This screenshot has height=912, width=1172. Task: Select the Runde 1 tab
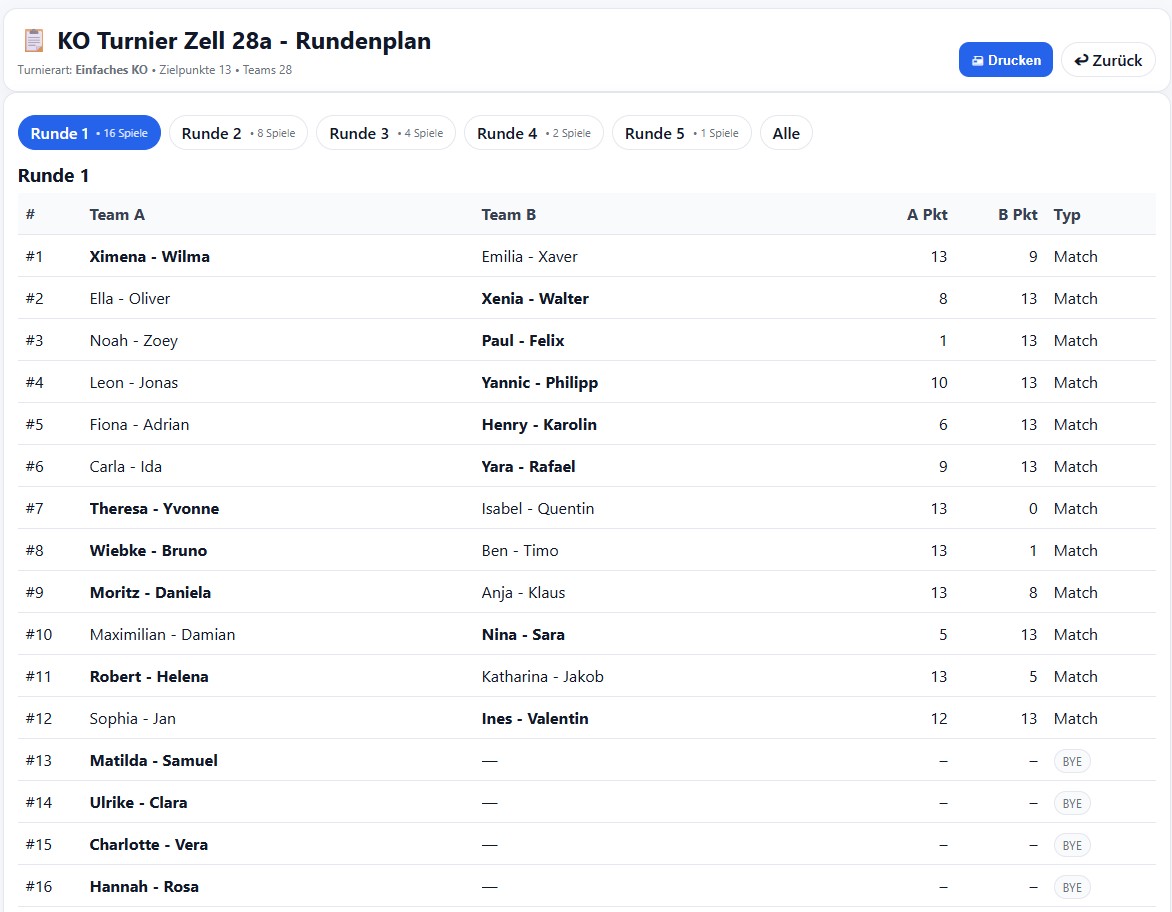coord(89,133)
